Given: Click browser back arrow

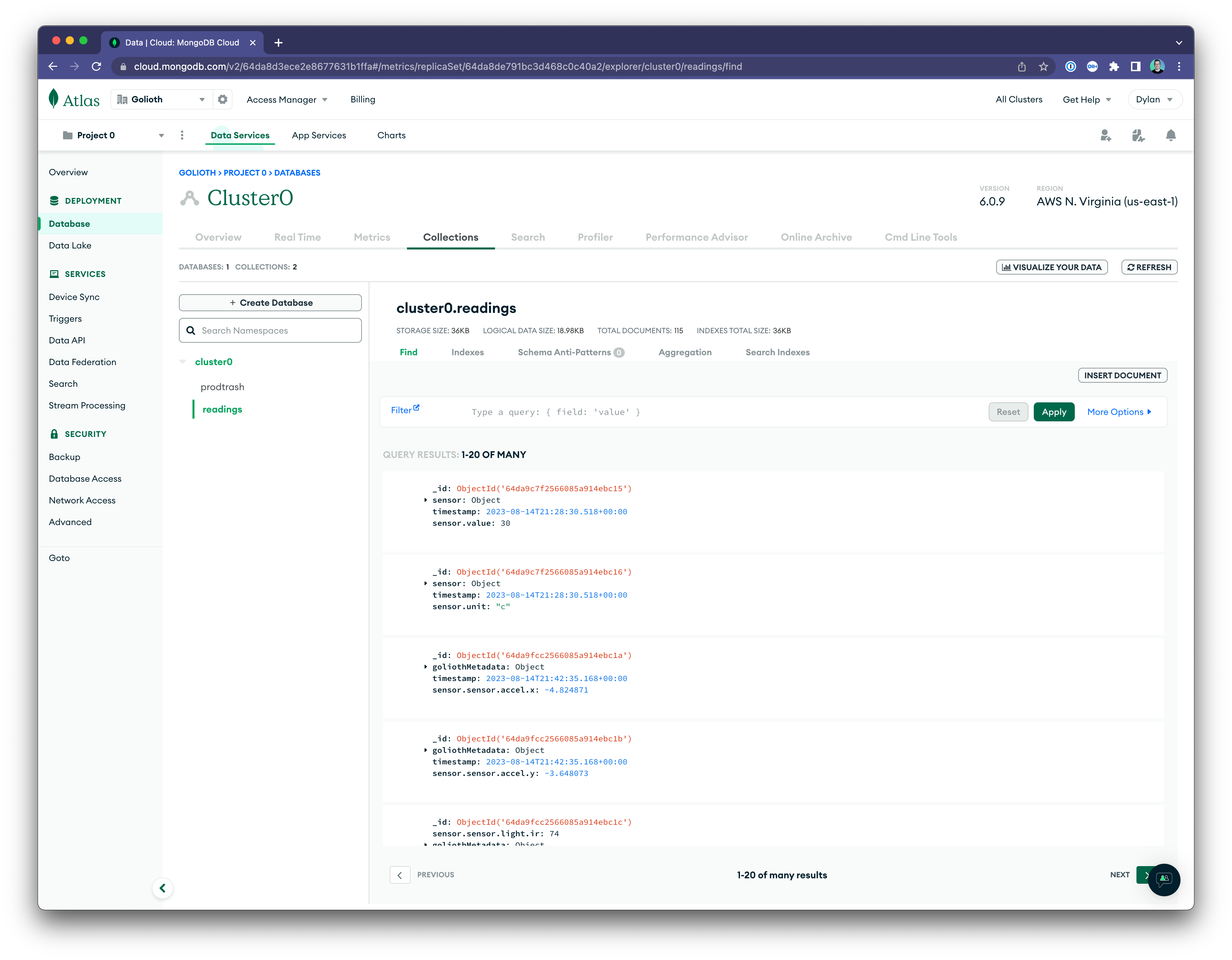Looking at the screenshot, I should tap(53, 66).
